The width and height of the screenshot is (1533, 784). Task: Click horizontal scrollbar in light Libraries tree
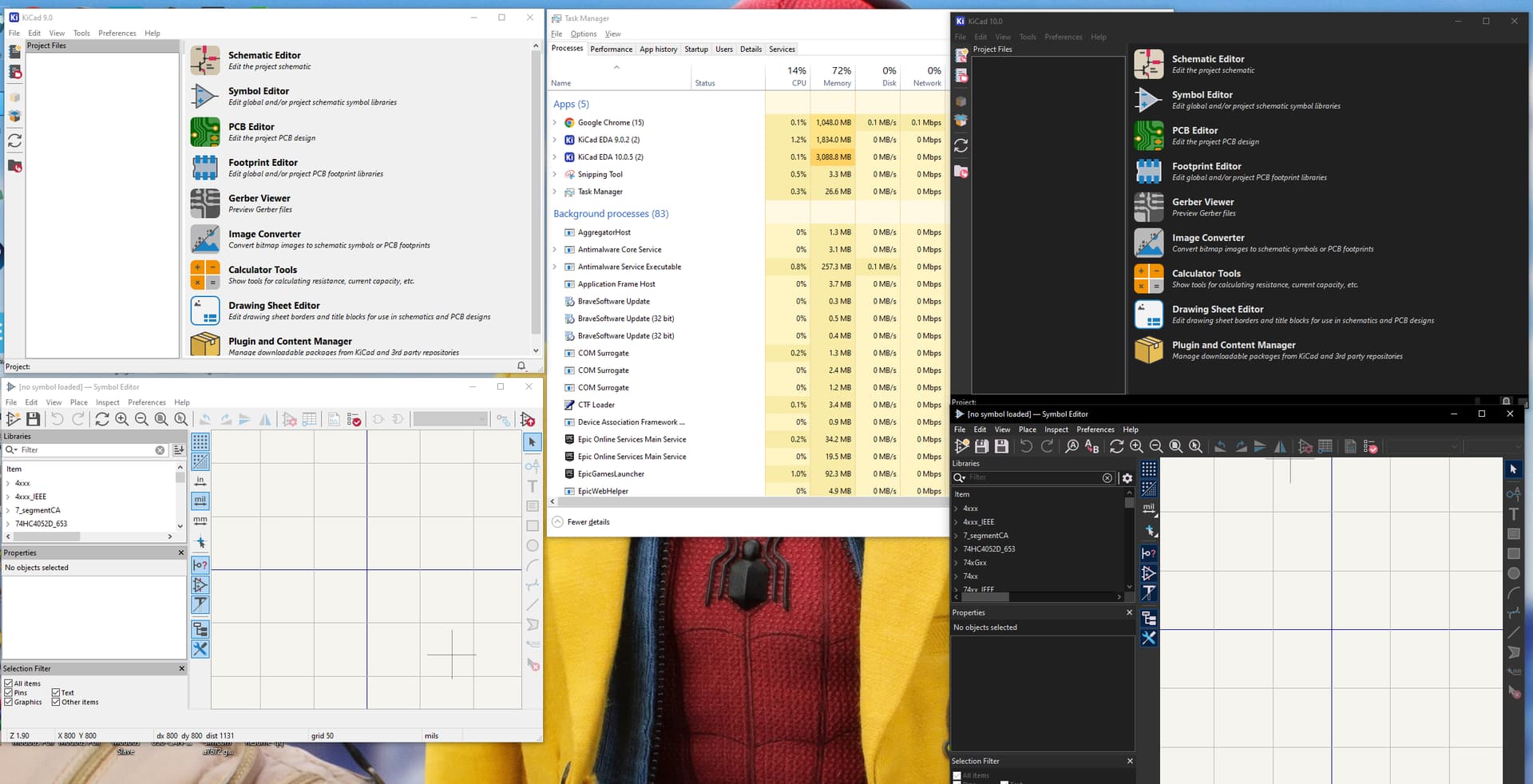pyautogui.click(x=47, y=537)
